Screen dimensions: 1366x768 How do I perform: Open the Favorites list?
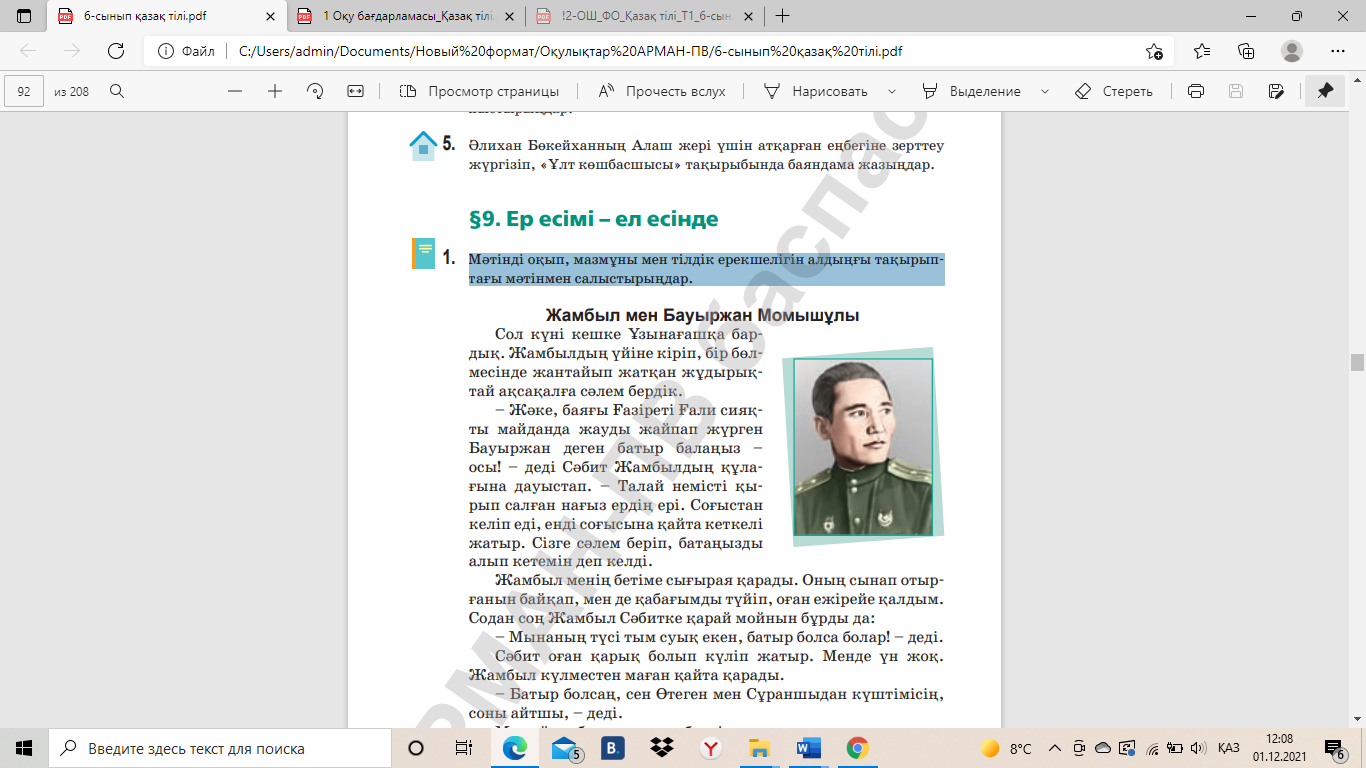(1201, 51)
